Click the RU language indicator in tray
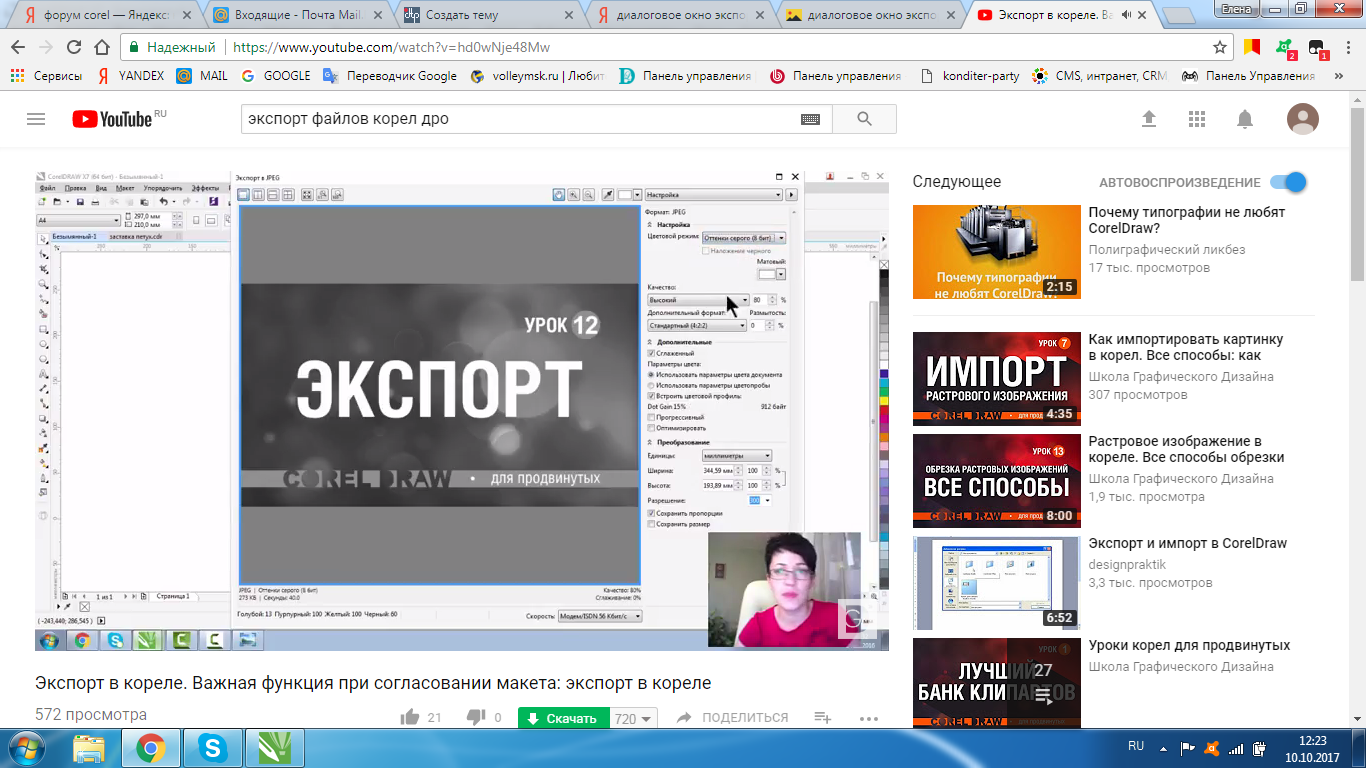The height and width of the screenshot is (768, 1366). pos(1136,746)
